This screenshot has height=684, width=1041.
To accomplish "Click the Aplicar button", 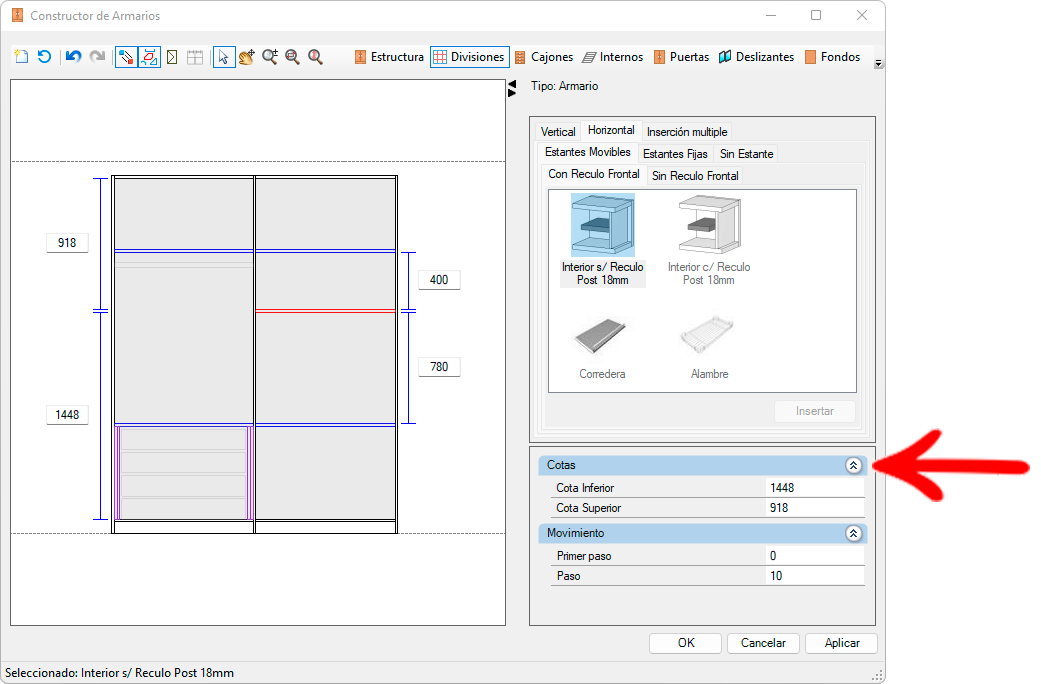I will (841, 643).
